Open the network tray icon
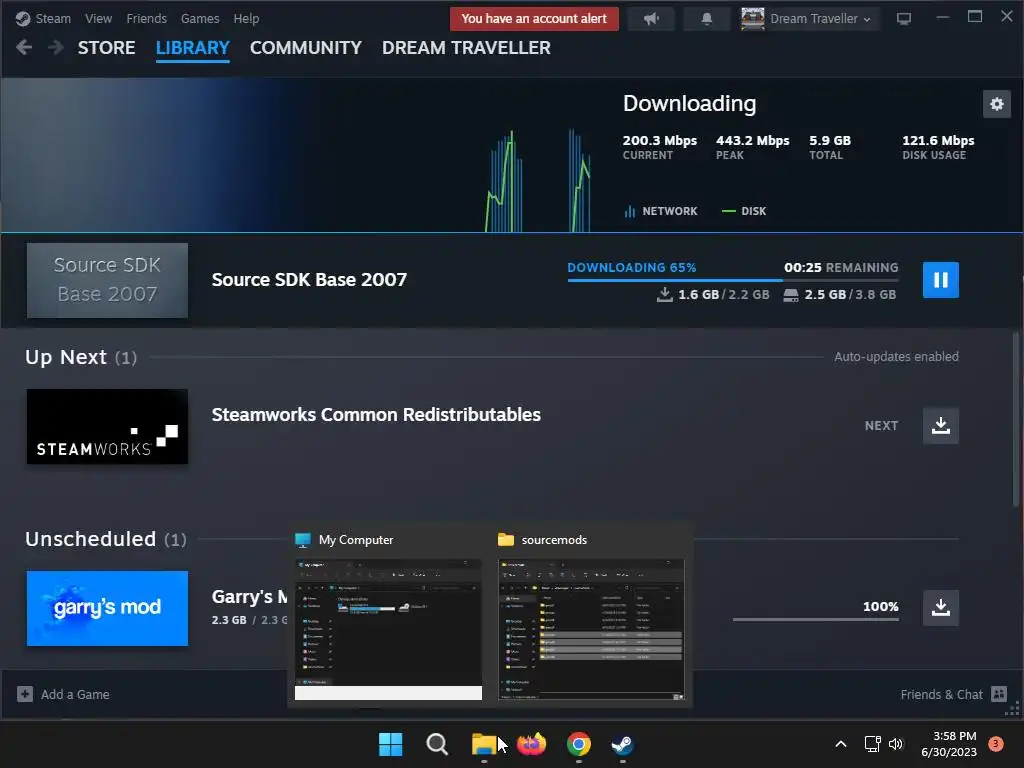1024x768 pixels. point(872,744)
